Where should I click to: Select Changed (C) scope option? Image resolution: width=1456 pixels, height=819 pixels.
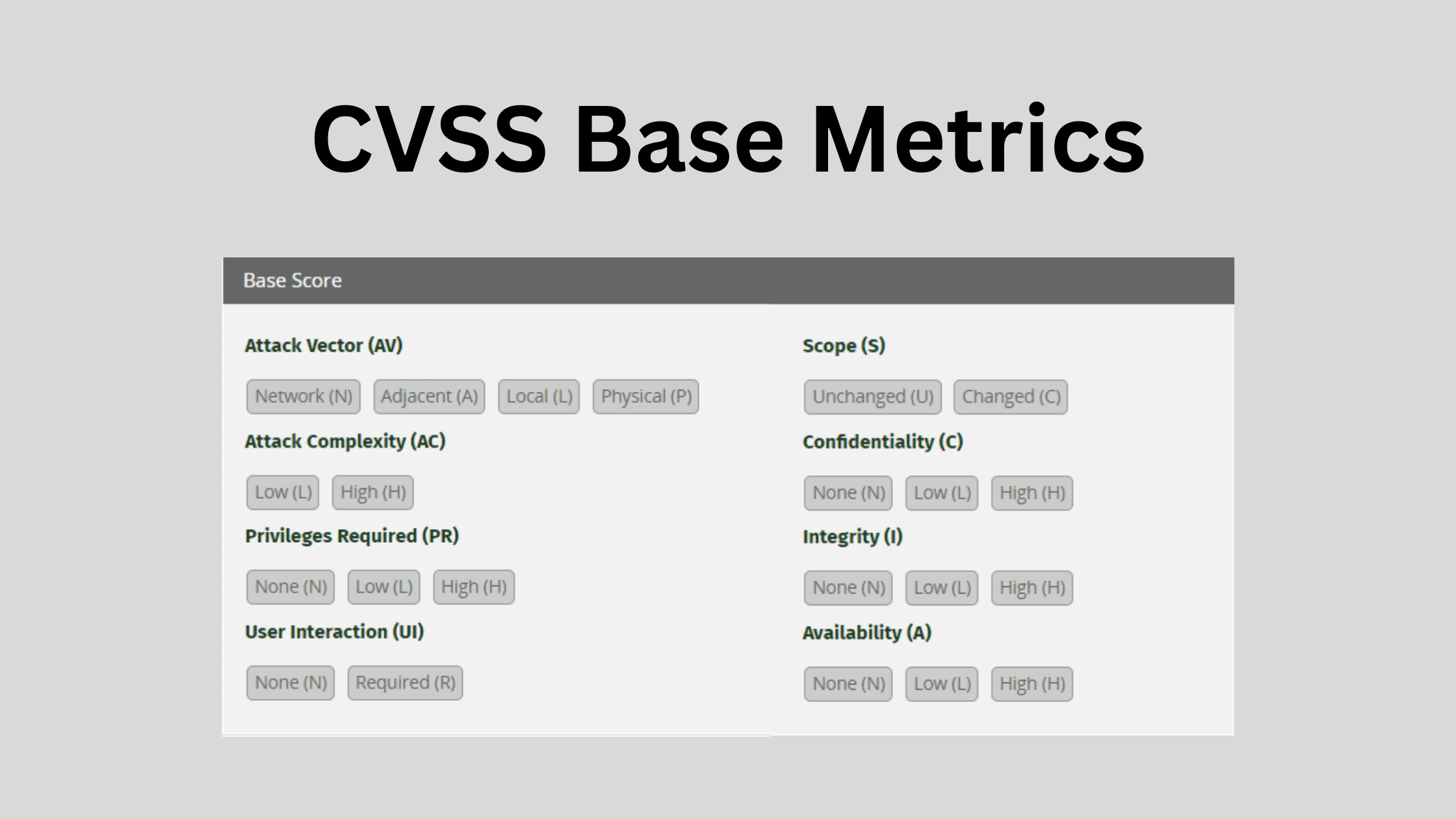[x=1010, y=396]
